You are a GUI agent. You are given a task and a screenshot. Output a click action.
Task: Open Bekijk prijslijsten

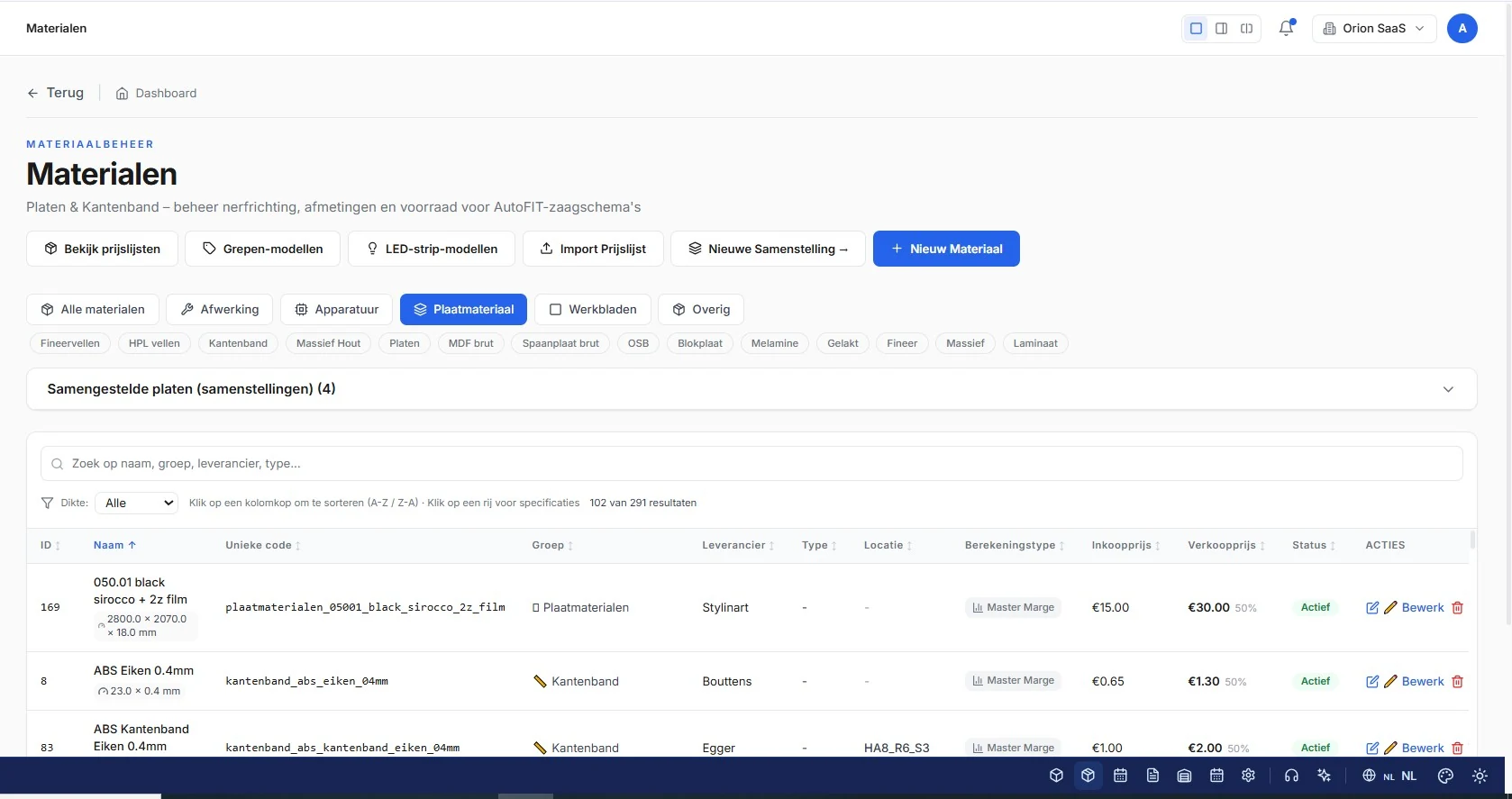pos(102,249)
